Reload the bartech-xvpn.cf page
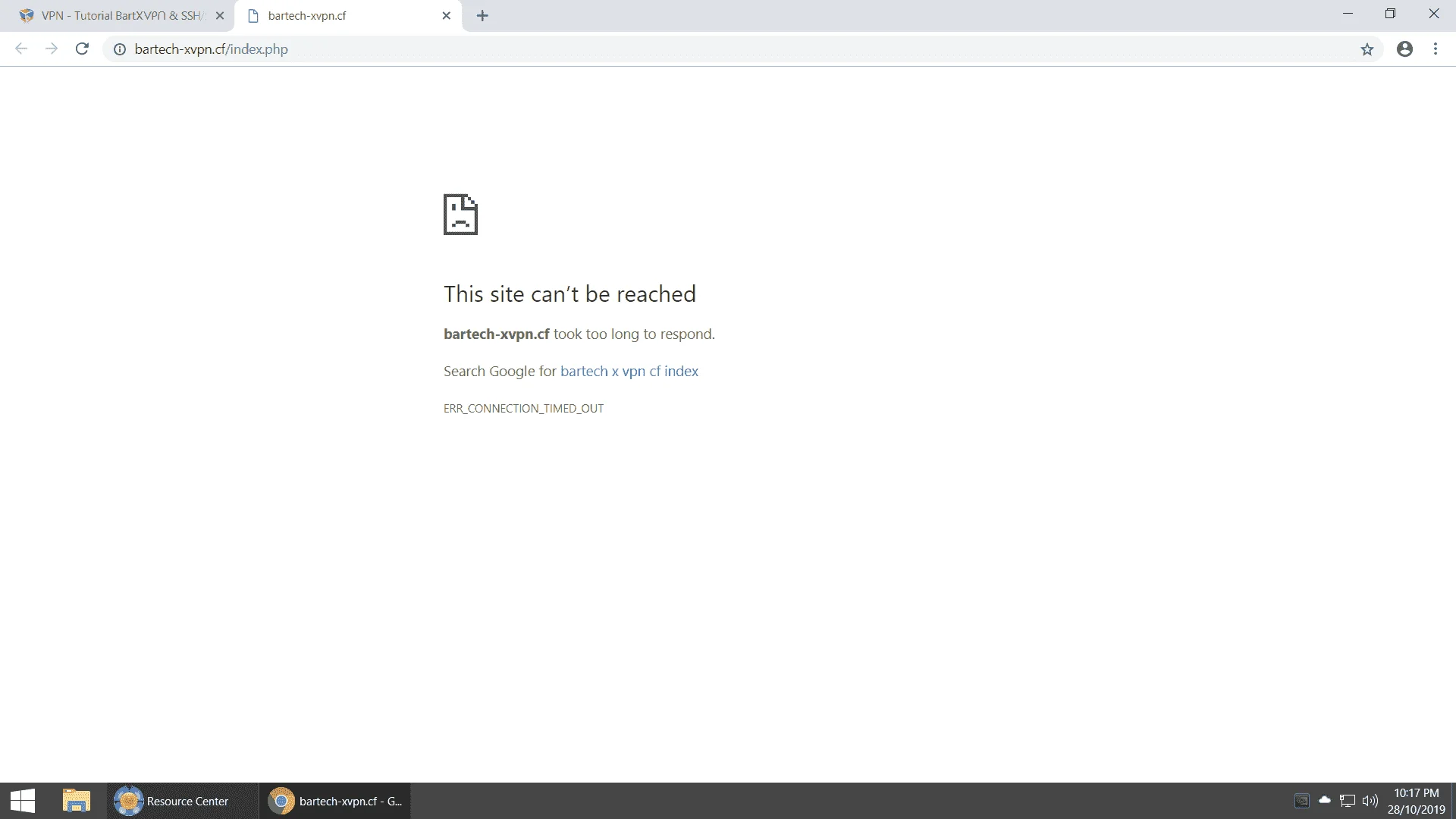 [82, 49]
